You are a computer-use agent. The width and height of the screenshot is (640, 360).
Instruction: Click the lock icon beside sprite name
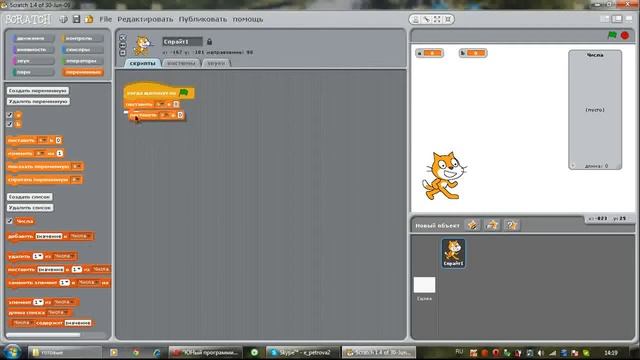pyautogui.click(x=209, y=42)
